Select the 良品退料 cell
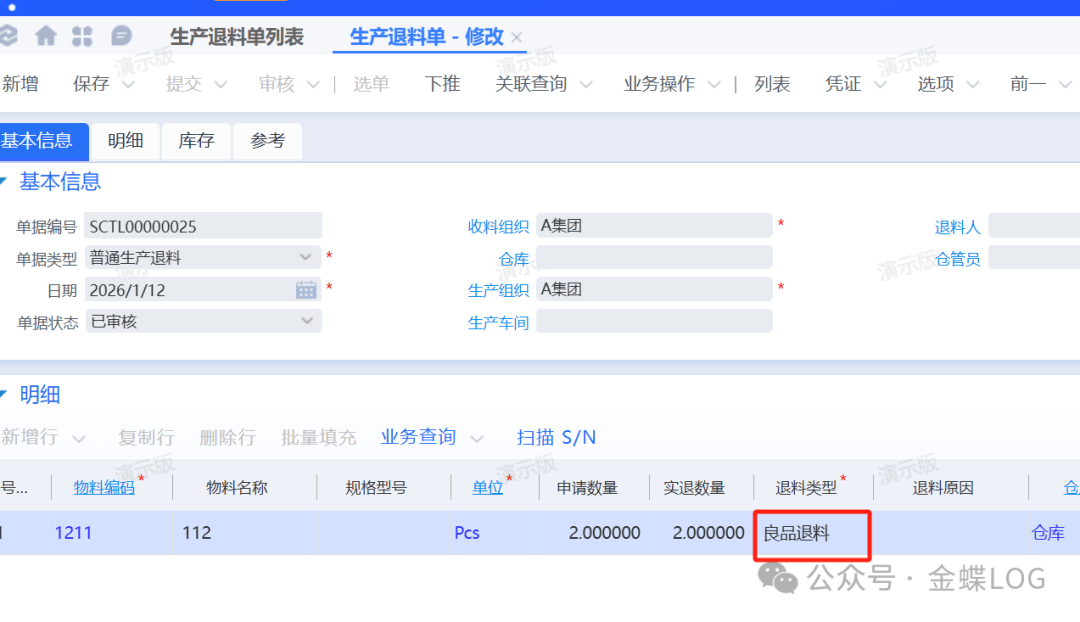The height and width of the screenshot is (622, 1080). [811, 534]
